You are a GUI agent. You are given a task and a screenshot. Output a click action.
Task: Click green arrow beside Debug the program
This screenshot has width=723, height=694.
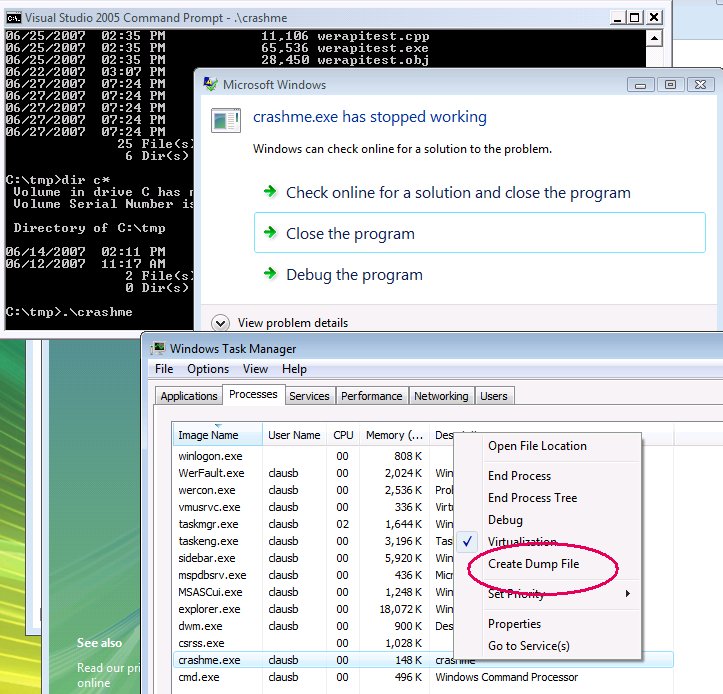point(270,273)
